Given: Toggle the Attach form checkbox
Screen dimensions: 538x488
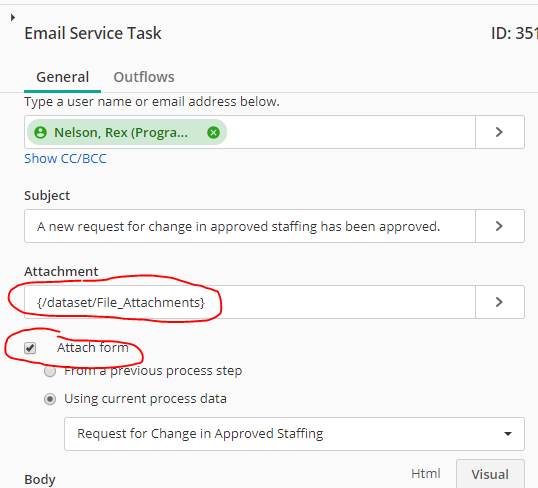Looking at the screenshot, I should [x=30, y=348].
